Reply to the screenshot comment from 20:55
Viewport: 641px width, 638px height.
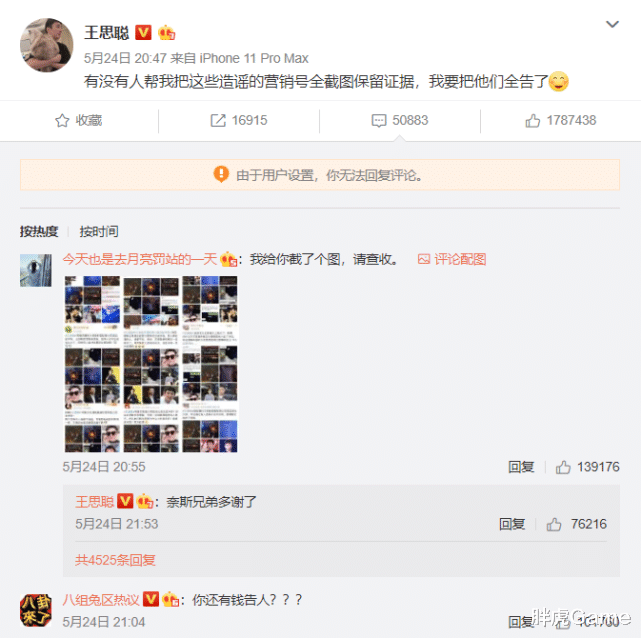521,467
